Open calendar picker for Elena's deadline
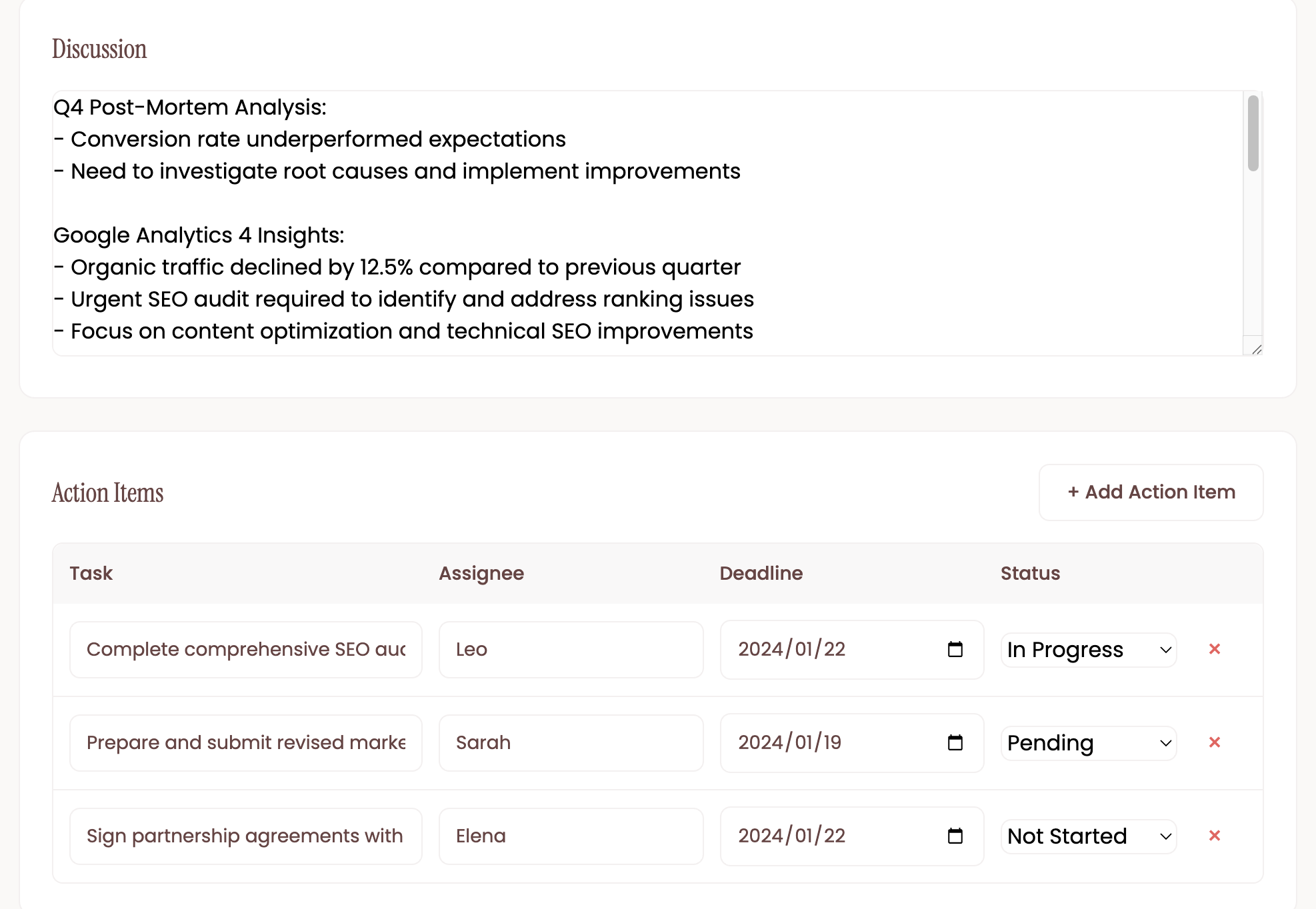Screen dimensions: 1316x909 click(x=955, y=836)
